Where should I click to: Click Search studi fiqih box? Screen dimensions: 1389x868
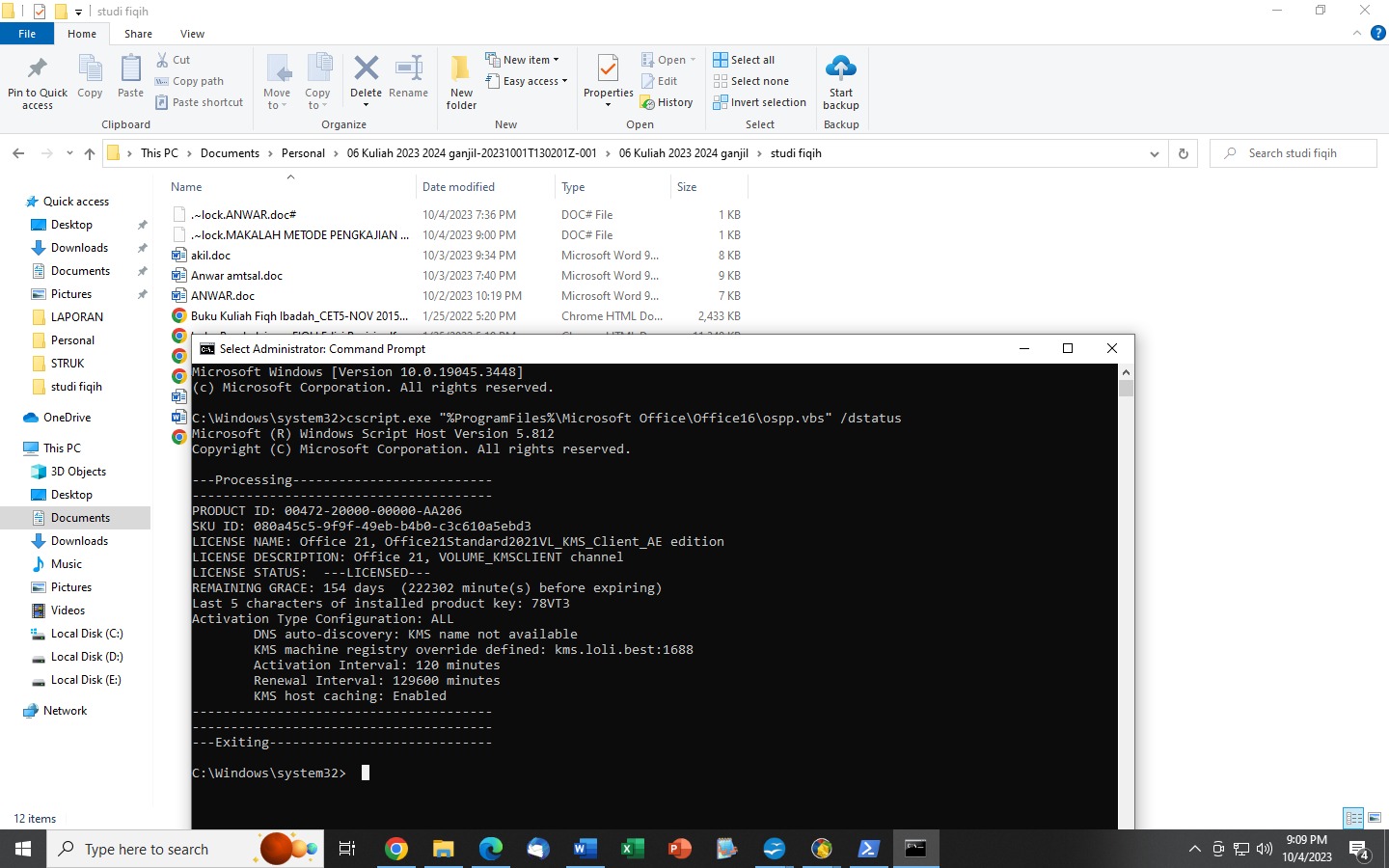click(x=1293, y=153)
